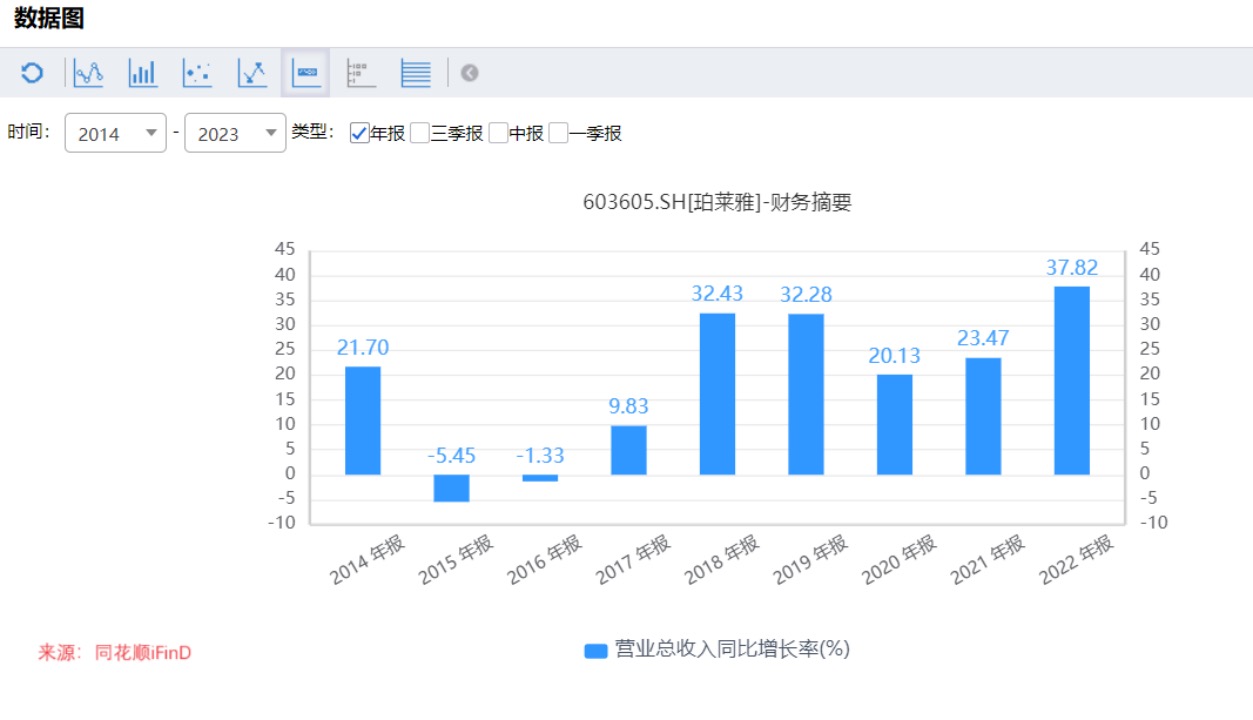Select the 2015 年报 negative bar -5.45
The height and width of the screenshot is (720, 1253).
coord(451,488)
